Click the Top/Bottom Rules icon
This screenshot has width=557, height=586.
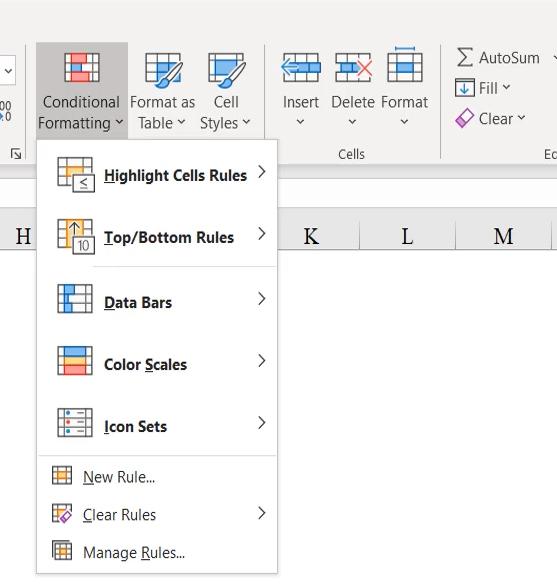pos(76,237)
